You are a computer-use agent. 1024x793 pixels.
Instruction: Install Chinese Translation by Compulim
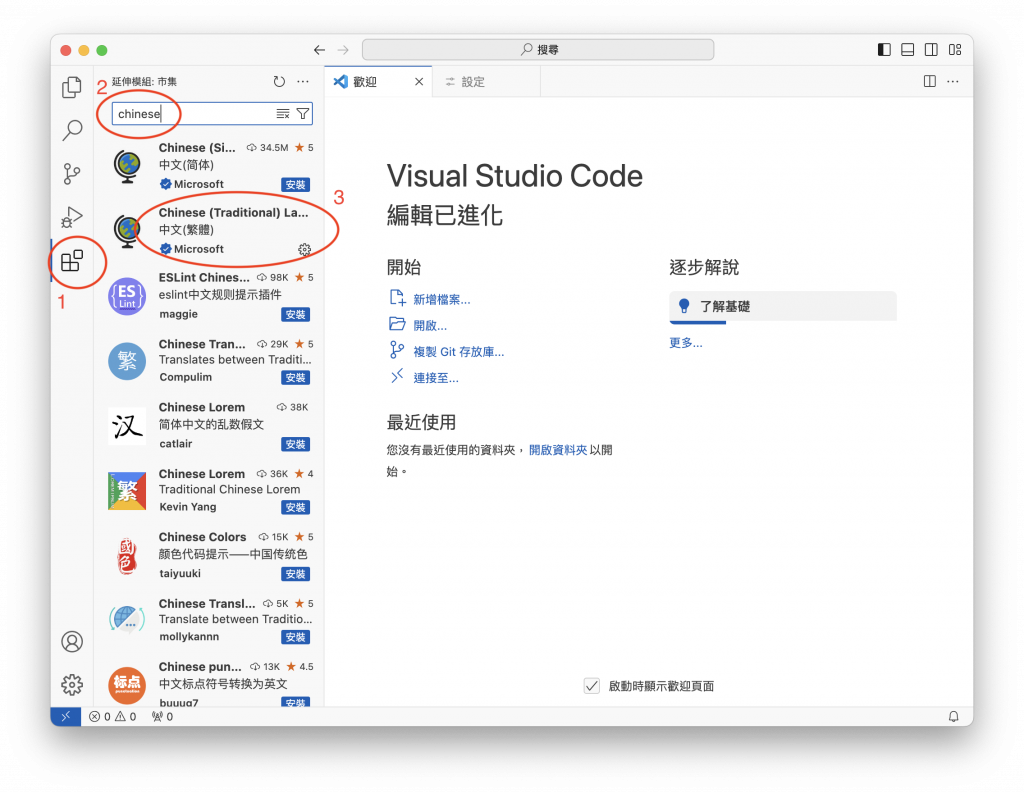pos(296,378)
